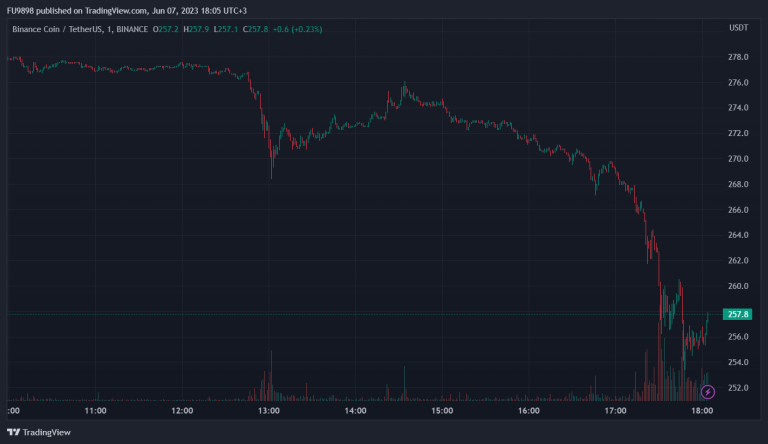768x444 pixels.
Task: Click the BINANCE exchange label in legend
Action: coord(133,29)
